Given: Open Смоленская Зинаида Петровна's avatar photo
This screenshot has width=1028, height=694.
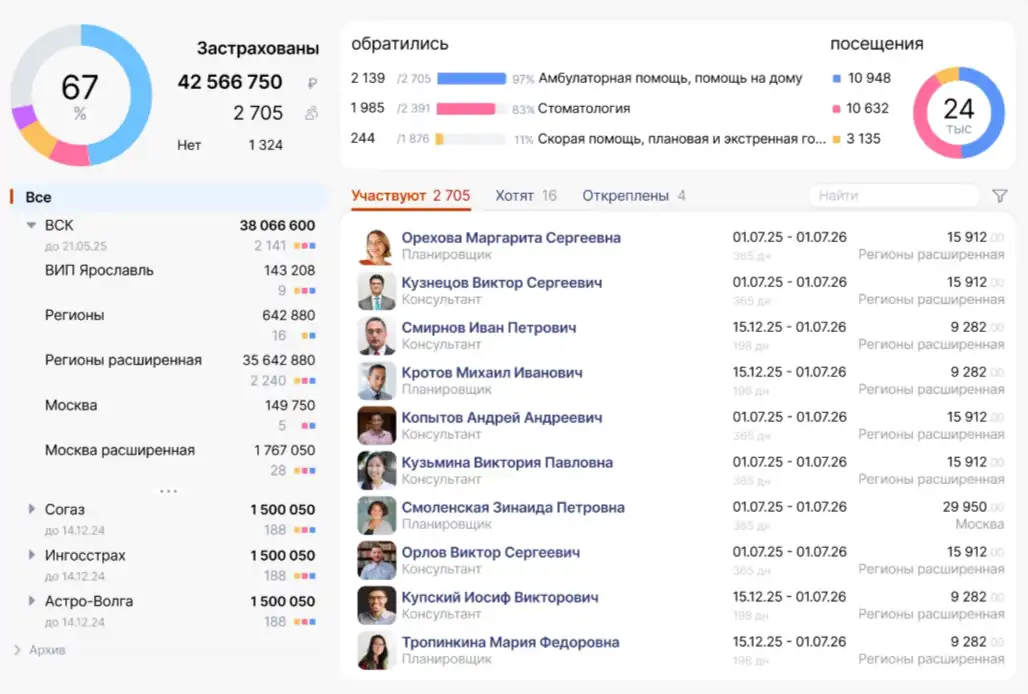Looking at the screenshot, I should pyautogui.click(x=376, y=516).
